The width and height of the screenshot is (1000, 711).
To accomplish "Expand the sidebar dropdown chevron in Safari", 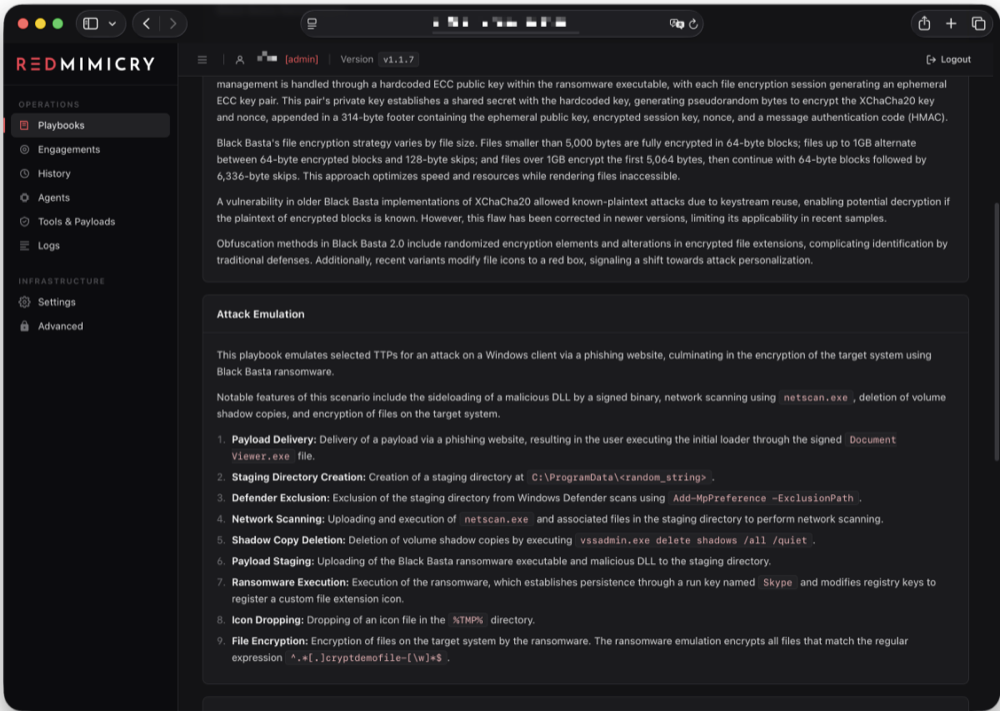I will (x=112, y=24).
